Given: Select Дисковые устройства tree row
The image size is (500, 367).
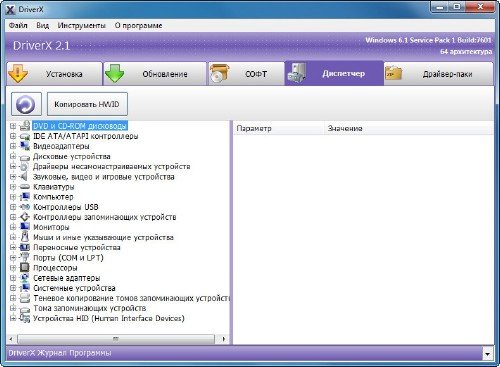Looking at the screenshot, I should click(x=72, y=156).
